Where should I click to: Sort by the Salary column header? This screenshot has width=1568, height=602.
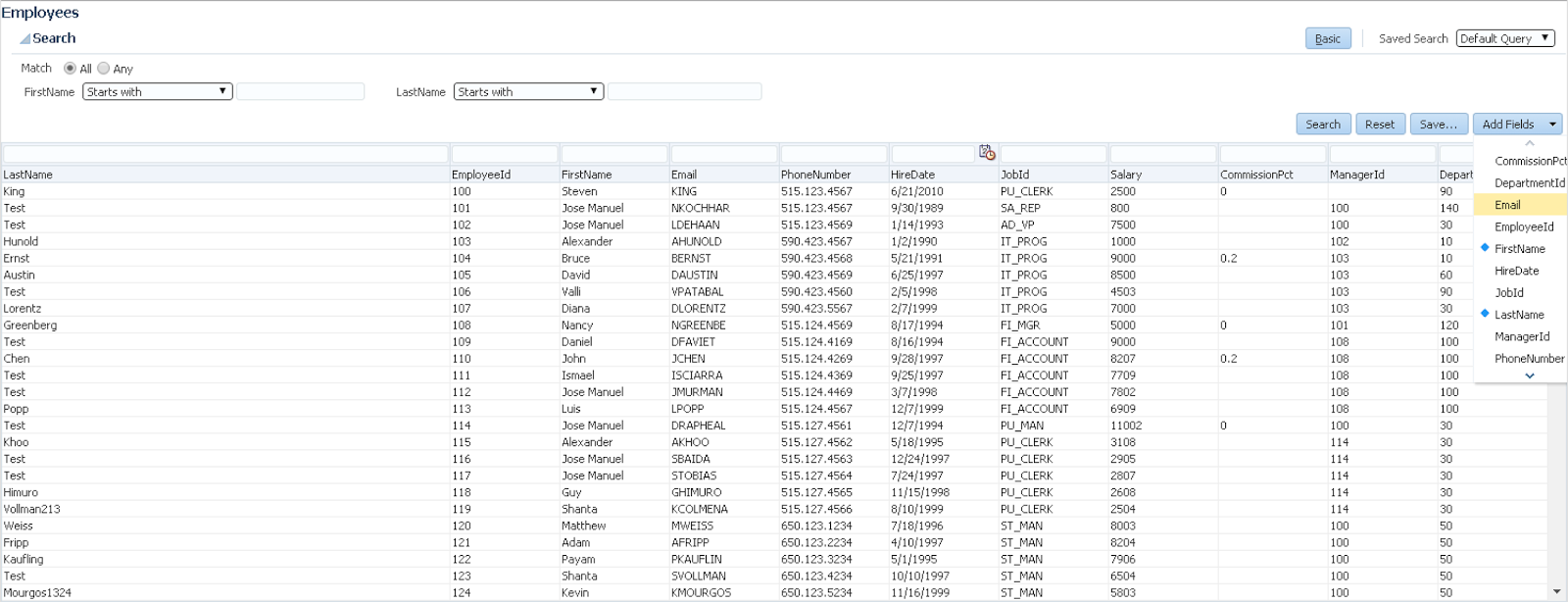pos(1163,175)
